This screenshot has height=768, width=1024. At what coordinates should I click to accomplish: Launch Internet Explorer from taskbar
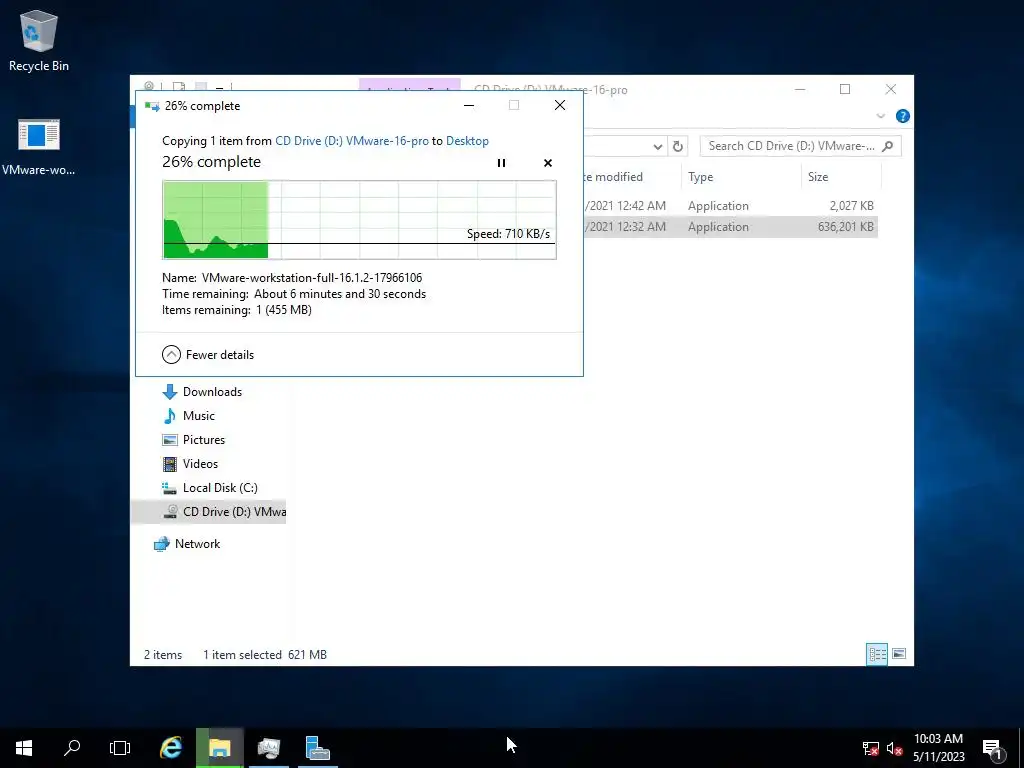click(171, 748)
